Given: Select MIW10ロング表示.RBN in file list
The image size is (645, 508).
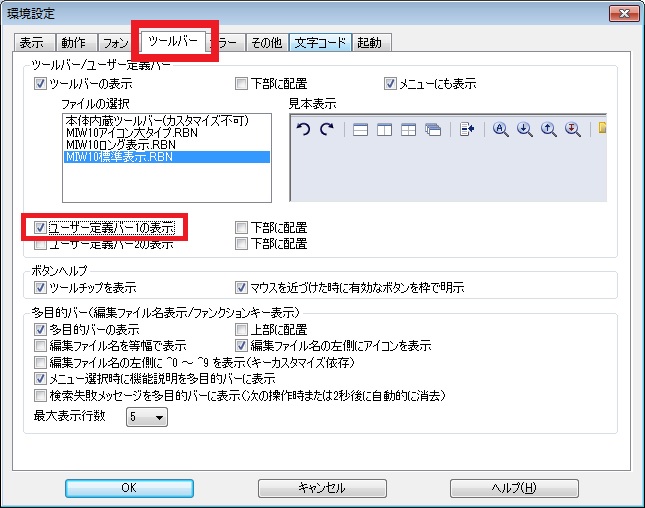Looking at the screenshot, I should (120, 145).
